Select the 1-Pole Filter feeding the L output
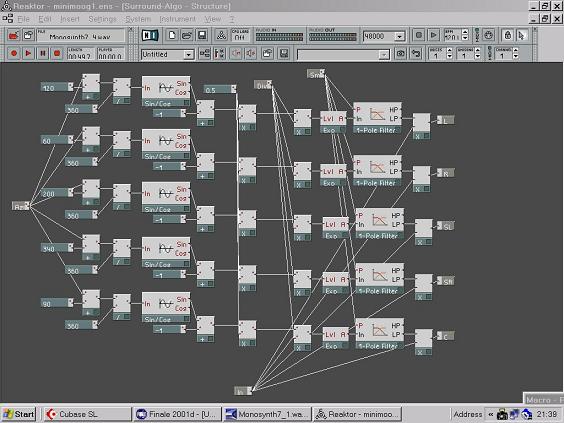 coord(377,119)
